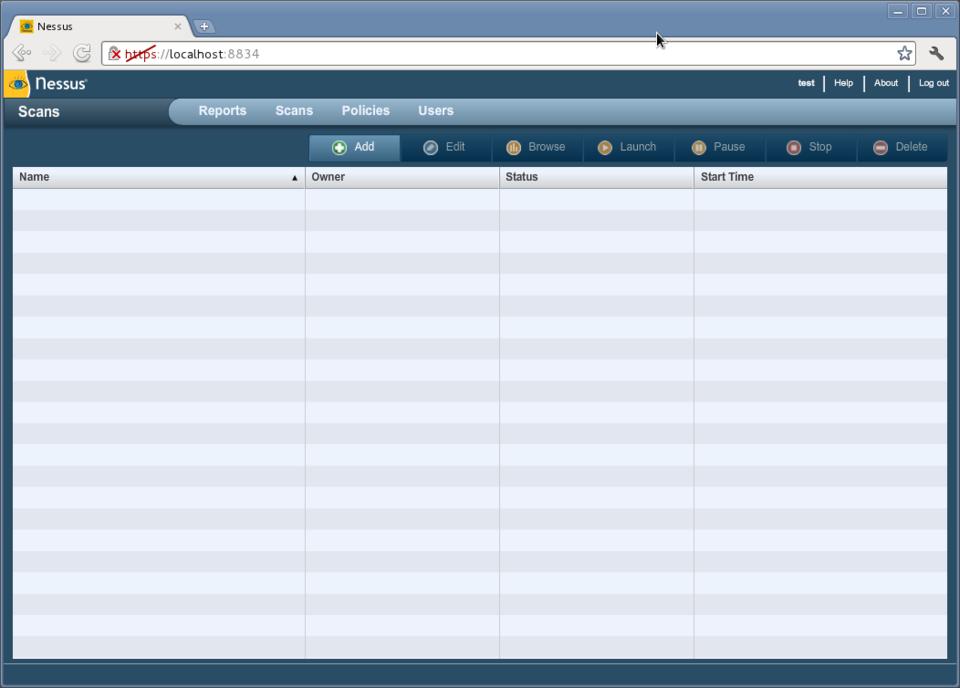This screenshot has height=688, width=960.
Task: Stop the scan via Stop button
Action: (x=809, y=147)
